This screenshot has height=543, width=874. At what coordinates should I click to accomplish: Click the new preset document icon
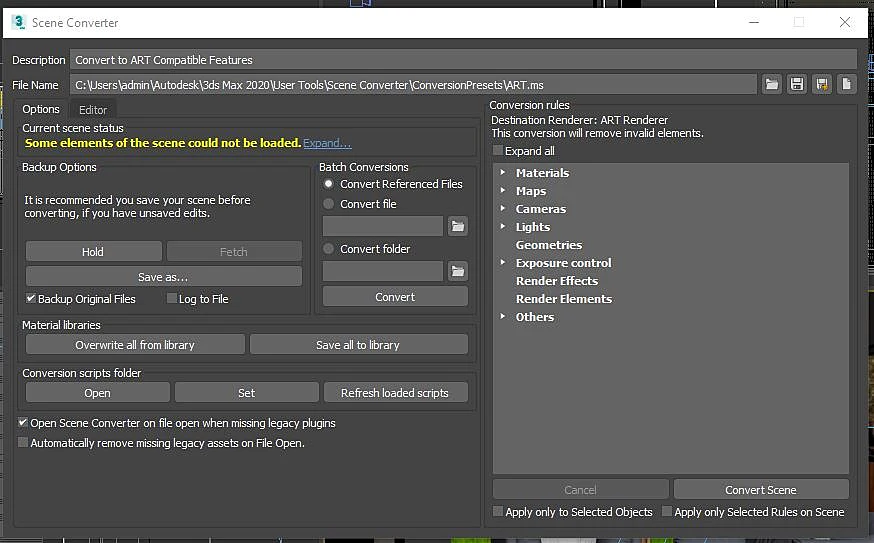click(846, 84)
